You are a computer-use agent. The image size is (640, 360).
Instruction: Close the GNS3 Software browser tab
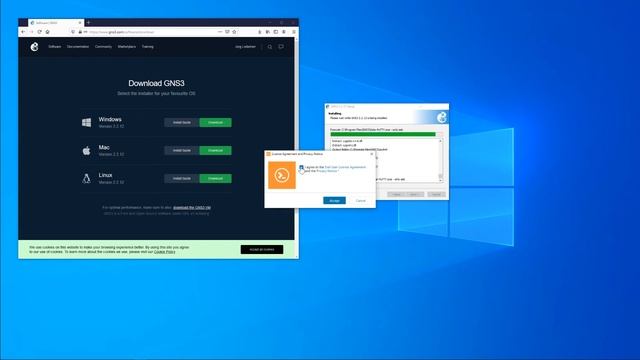coord(80,23)
